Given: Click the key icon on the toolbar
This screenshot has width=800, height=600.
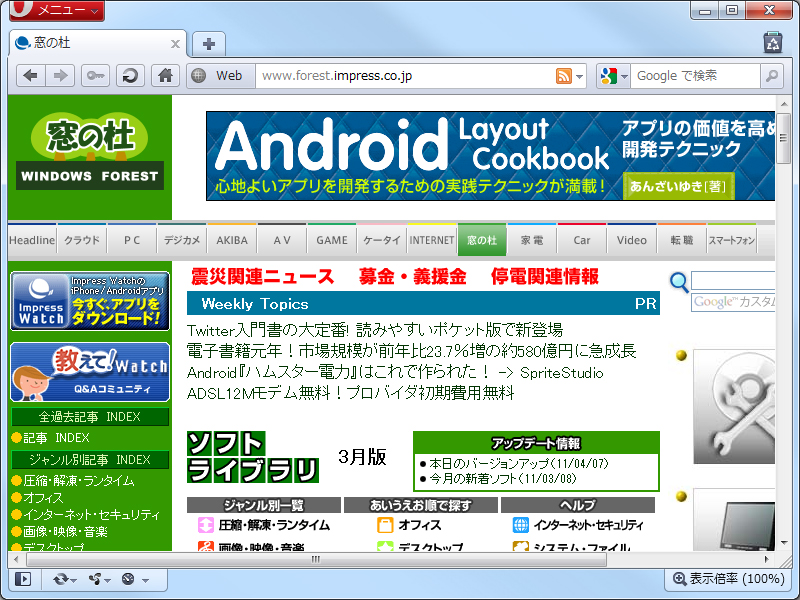Looking at the screenshot, I should click(95, 76).
